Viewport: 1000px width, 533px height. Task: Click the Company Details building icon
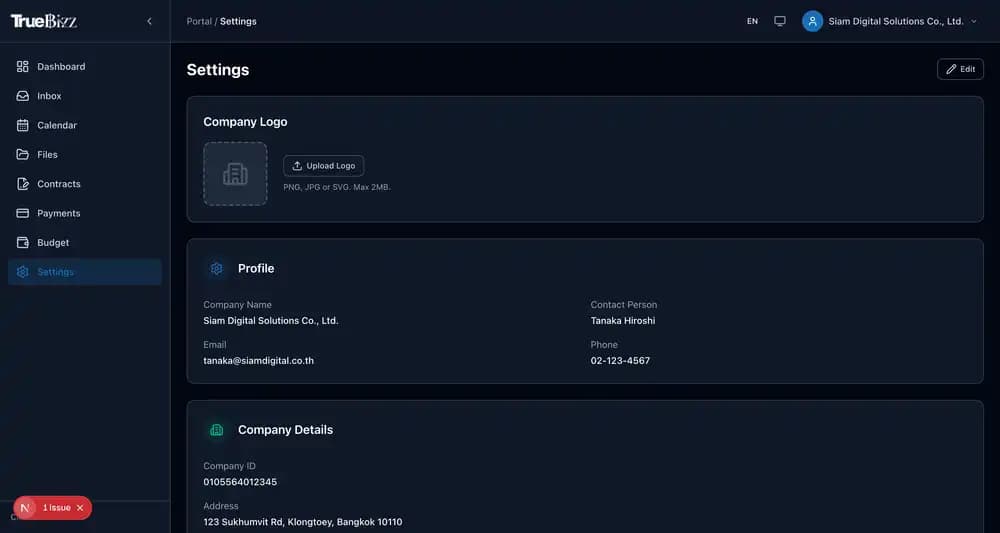click(217, 430)
